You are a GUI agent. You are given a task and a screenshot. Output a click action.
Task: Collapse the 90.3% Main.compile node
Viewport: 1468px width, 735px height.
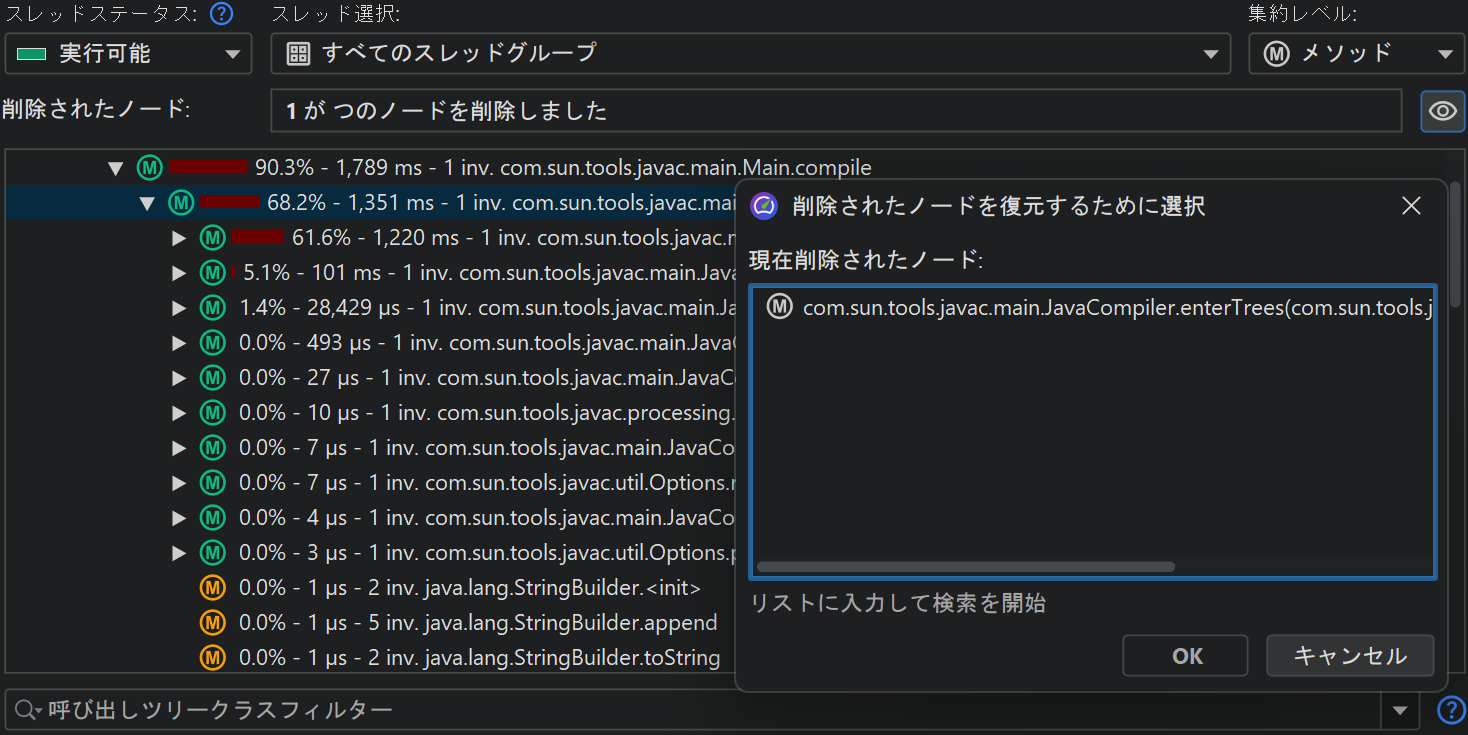click(116, 168)
